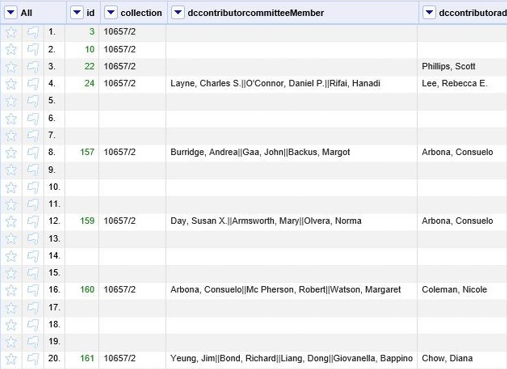
Task: Flag row 18
Action: click(33, 325)
